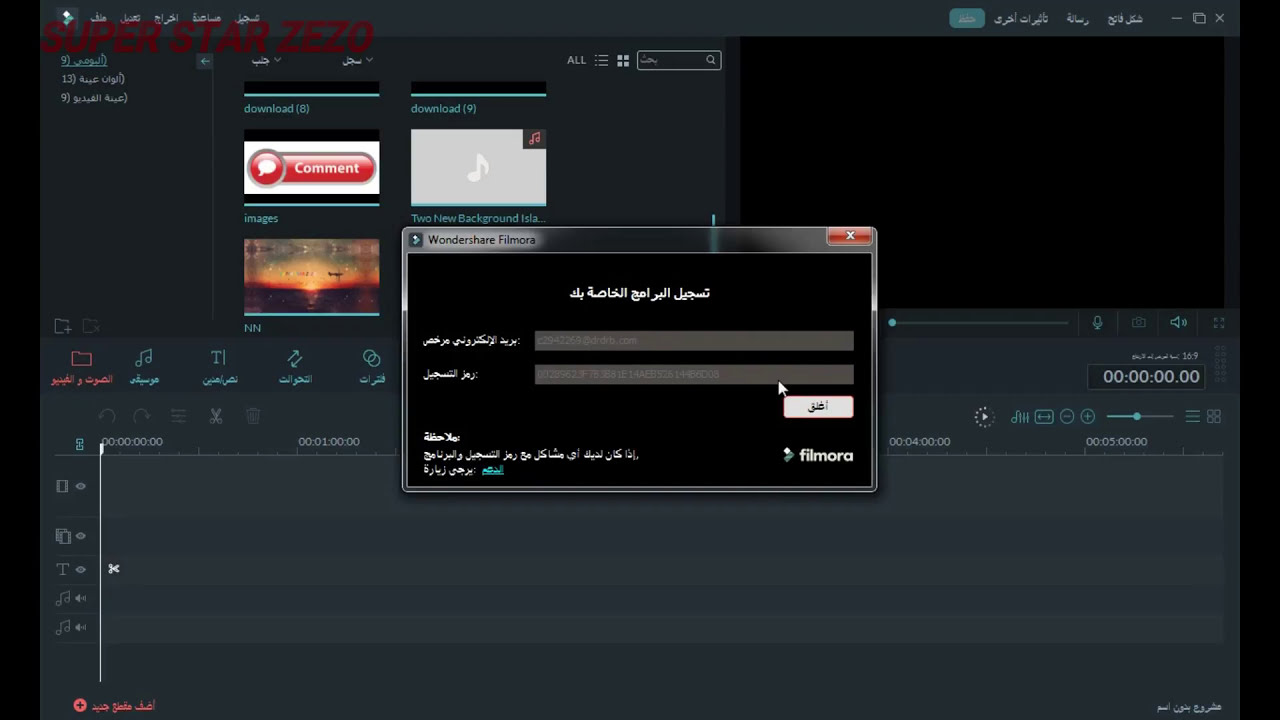Click تأثيرات أخرى (more effects) link
Viewport: 1280px width, 720px height.
point(1021,18)
